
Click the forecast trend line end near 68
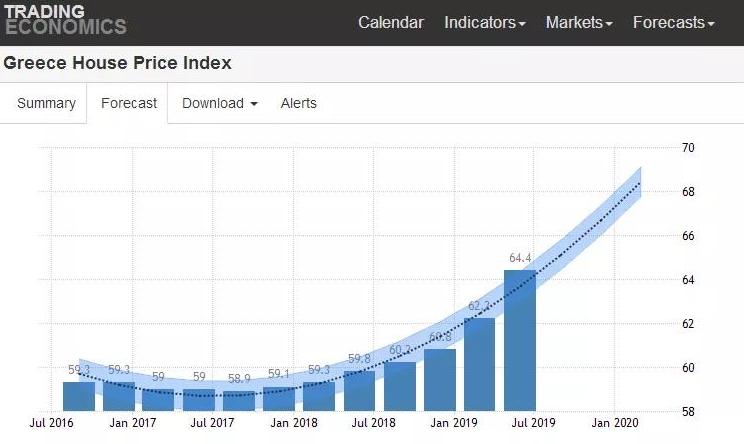pyautogui.click(x=640, y=183)
